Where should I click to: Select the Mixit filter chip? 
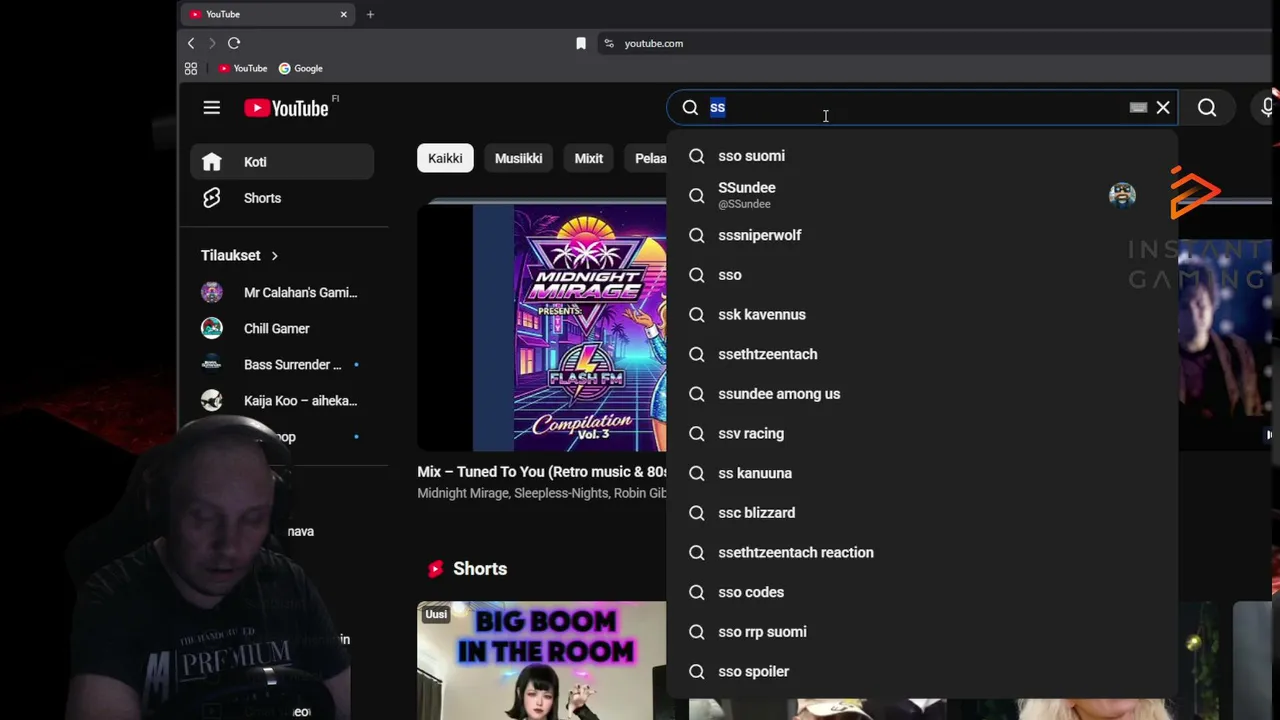tap(589, 158)
